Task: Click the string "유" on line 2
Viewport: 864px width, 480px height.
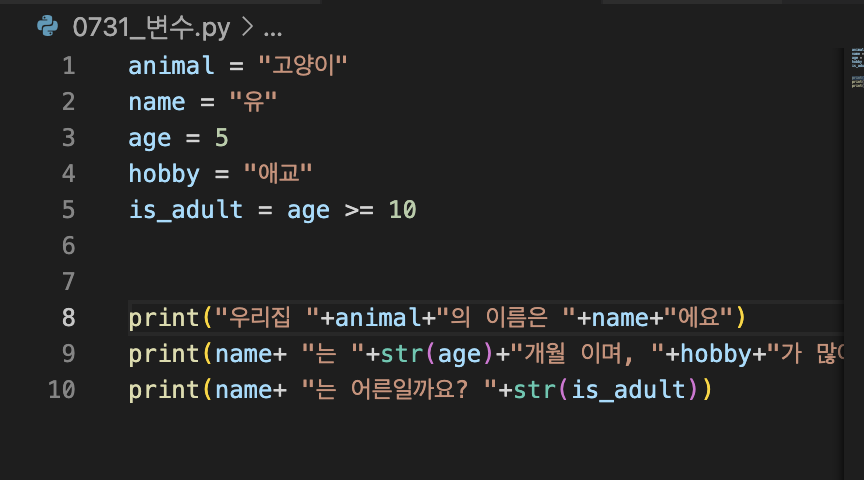Action: pos(253,102)
